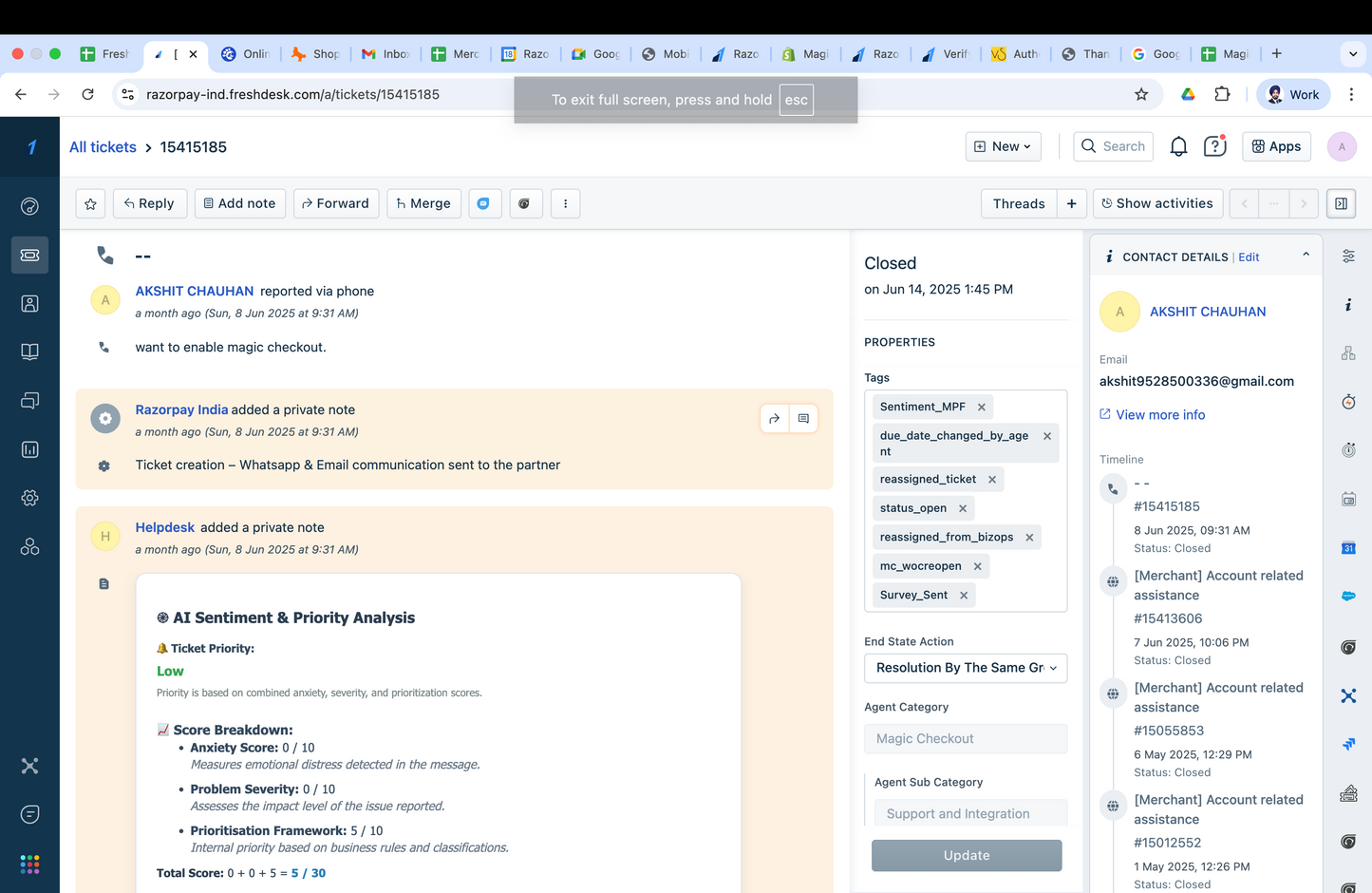Open the calendar 31 app icon
The image size is (1372, 893).
tap(1348, 548)
